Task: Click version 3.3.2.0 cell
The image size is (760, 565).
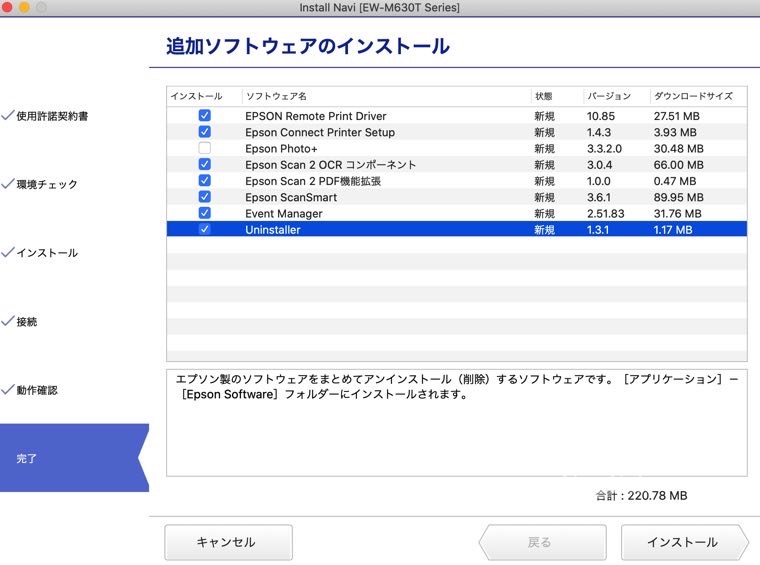Action: 604,149
